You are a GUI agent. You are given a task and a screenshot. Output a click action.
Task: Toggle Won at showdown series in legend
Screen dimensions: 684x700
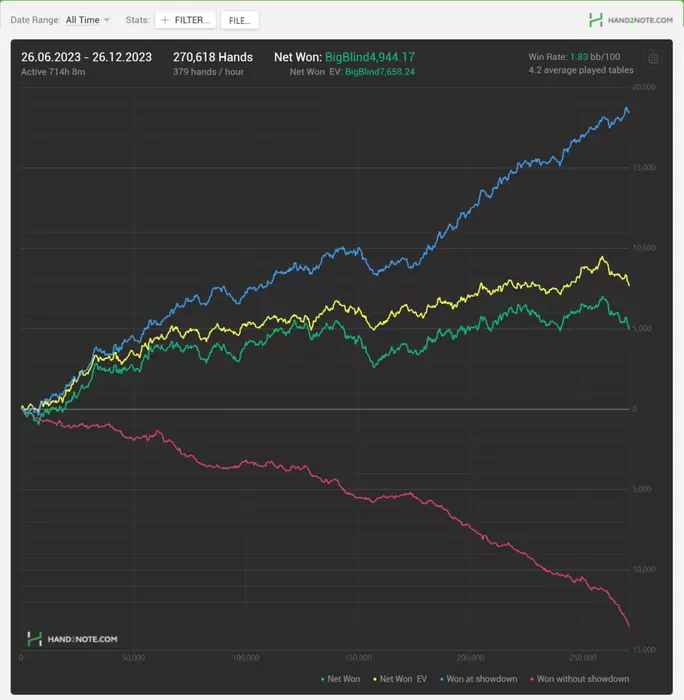point(478,679)
